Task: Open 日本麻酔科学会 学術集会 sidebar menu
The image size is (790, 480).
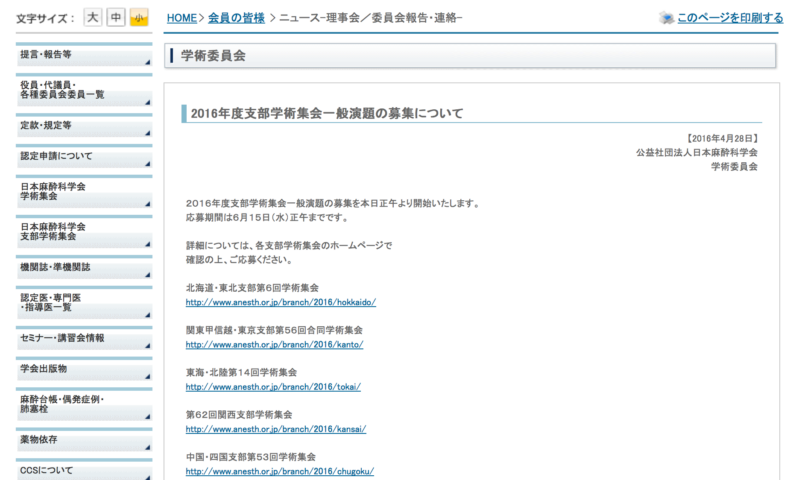Action: pos(84,192)
